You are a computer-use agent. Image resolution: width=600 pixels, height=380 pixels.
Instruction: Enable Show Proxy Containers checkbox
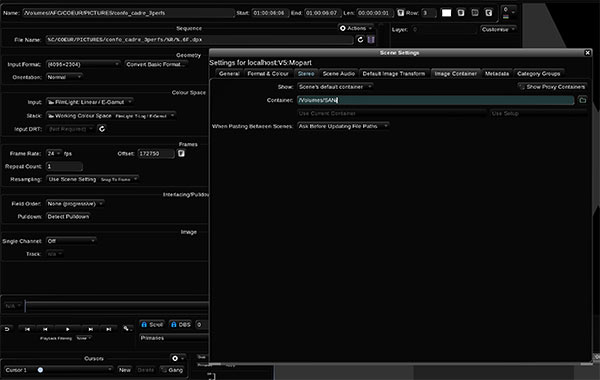pos(552,87)
